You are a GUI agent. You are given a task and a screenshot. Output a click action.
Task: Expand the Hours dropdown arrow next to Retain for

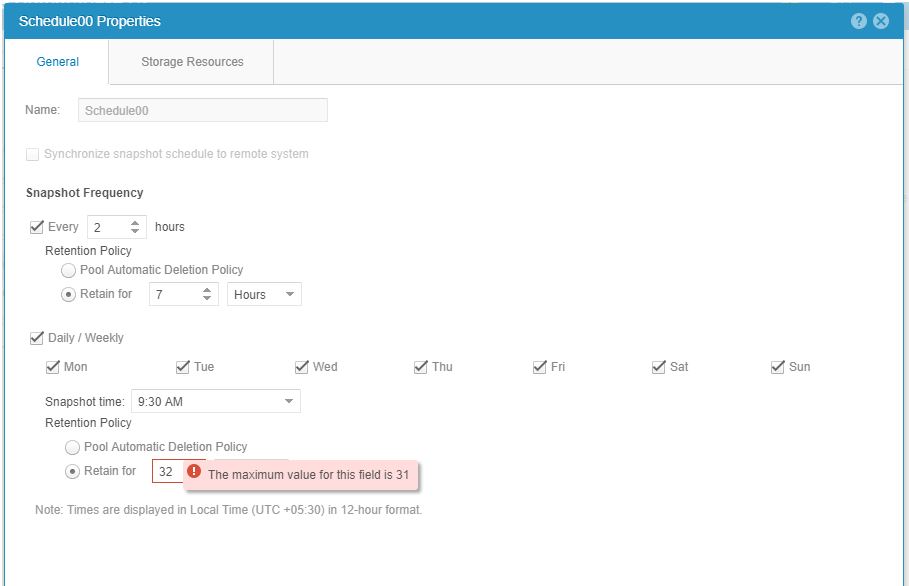point(290,294)
